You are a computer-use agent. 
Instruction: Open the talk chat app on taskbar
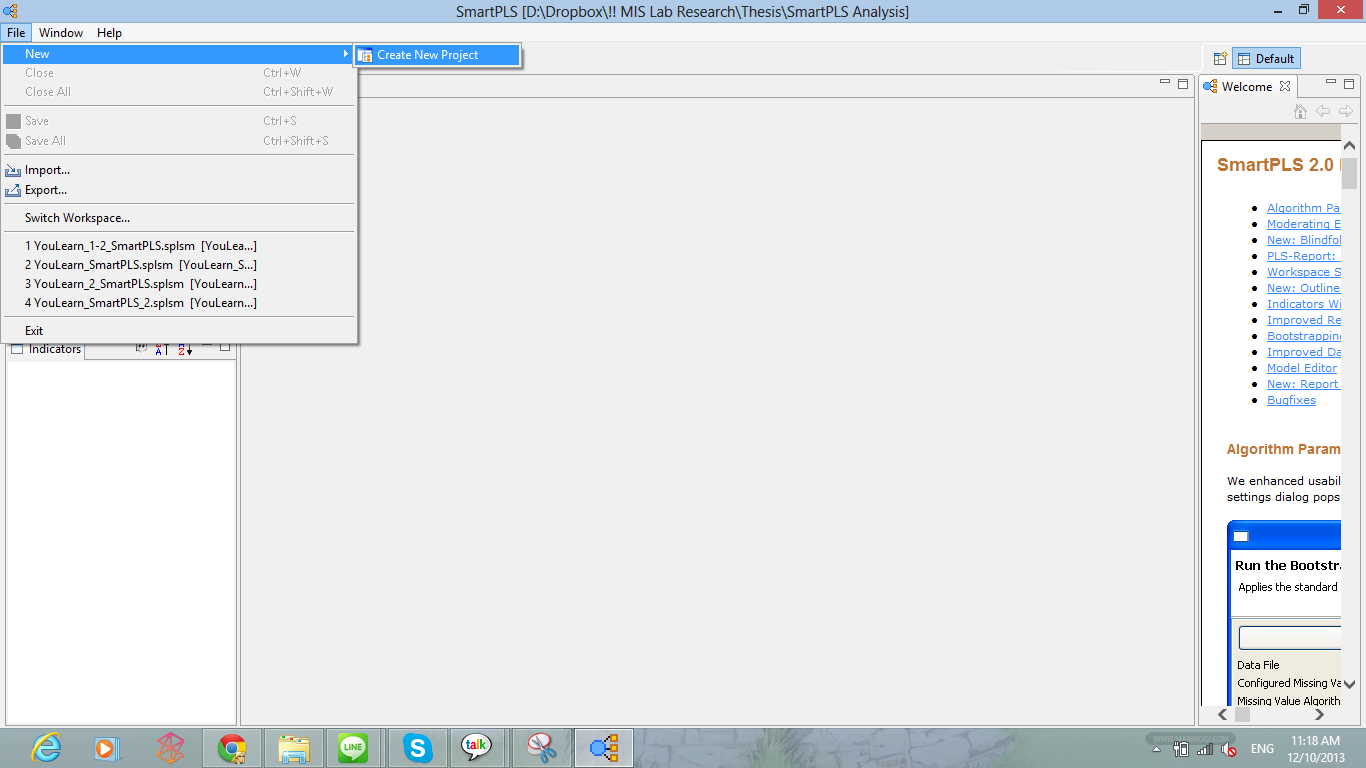pos(477,748)
